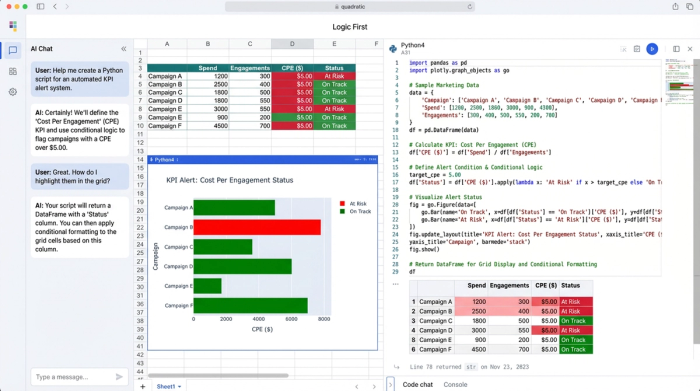The width and height of the screenshot is (700, 391).
Task: Click the calendar-style icon beside the Run button
Action: pos(637,49)
